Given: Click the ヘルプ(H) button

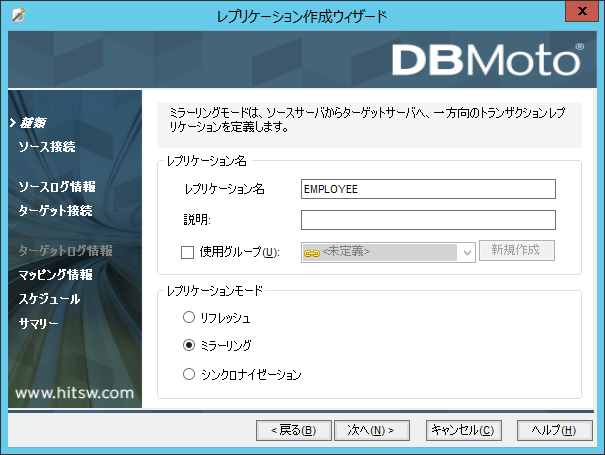Looking at the screenshot, I should pos(554,430).
